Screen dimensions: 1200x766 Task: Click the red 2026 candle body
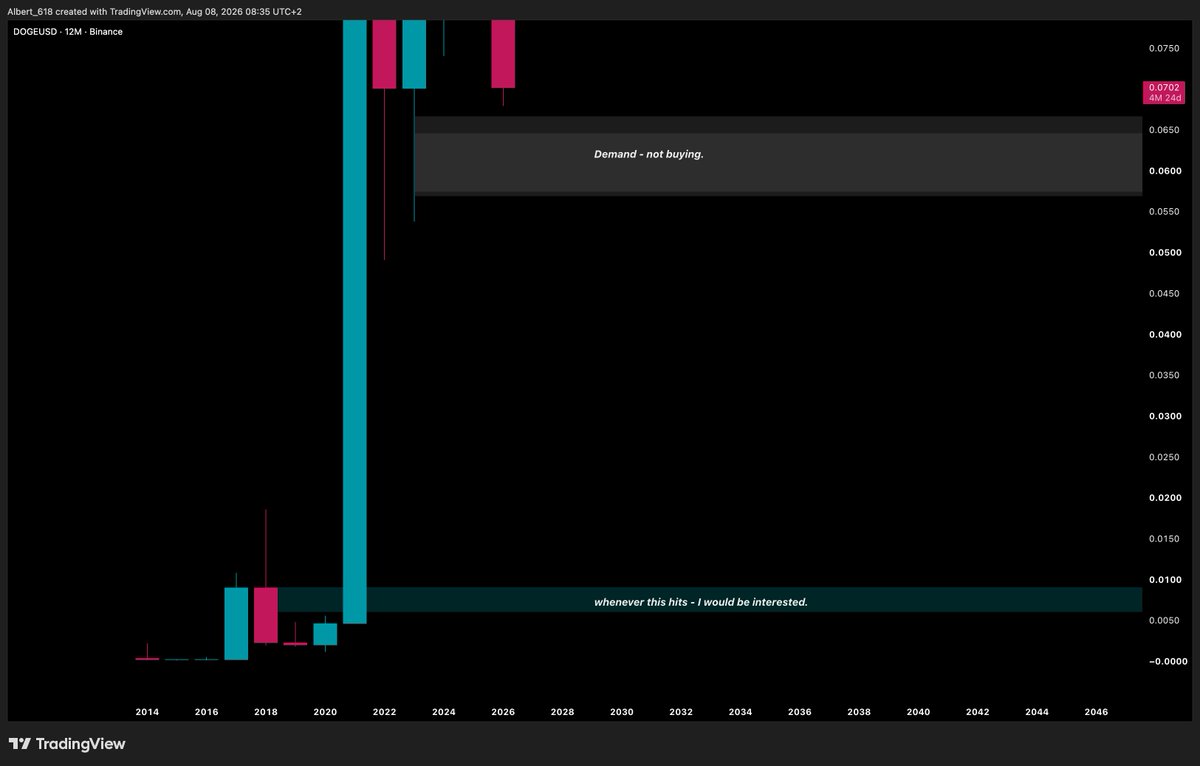(503, 54)
